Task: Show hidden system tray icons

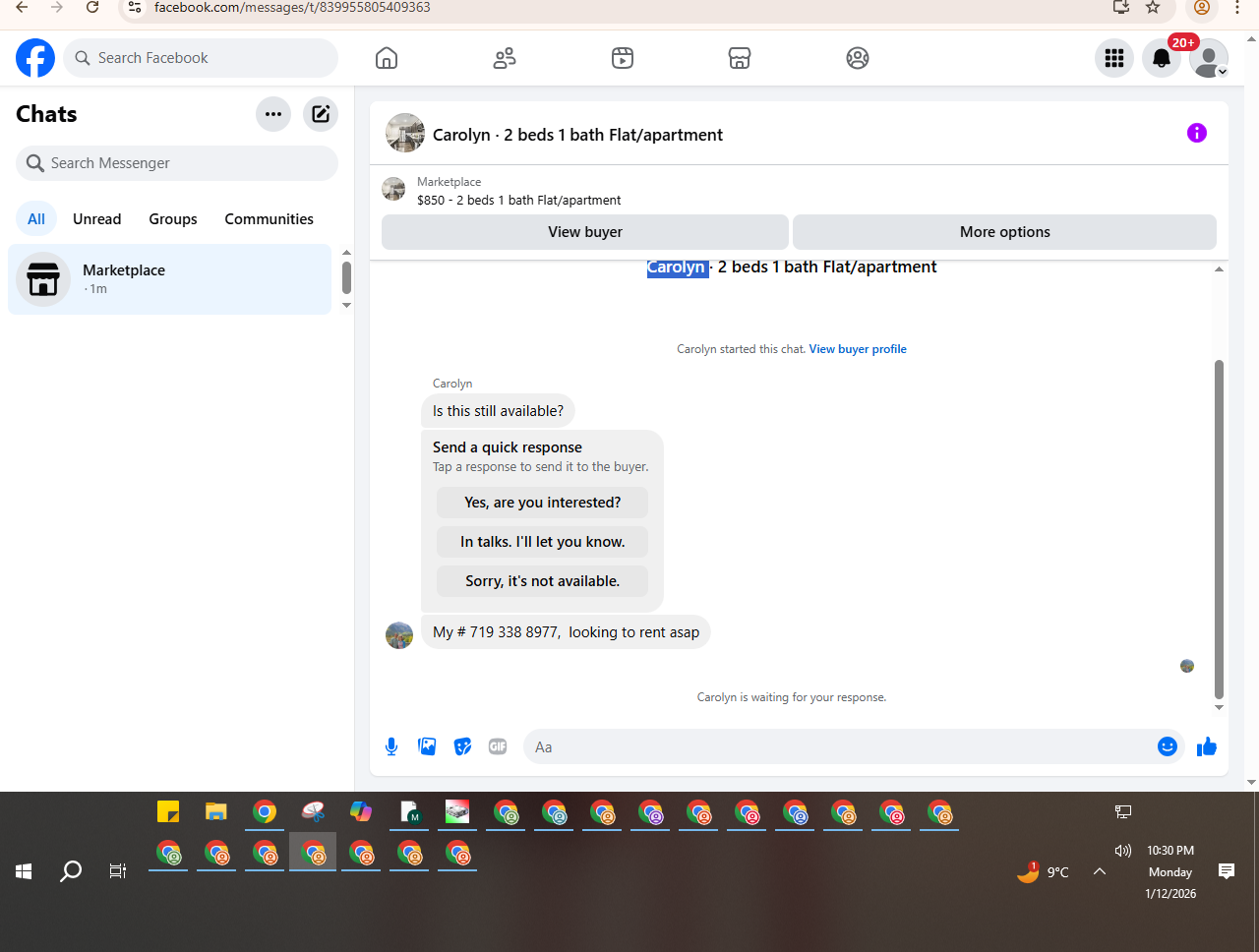Action: [x=1100, y=871]
